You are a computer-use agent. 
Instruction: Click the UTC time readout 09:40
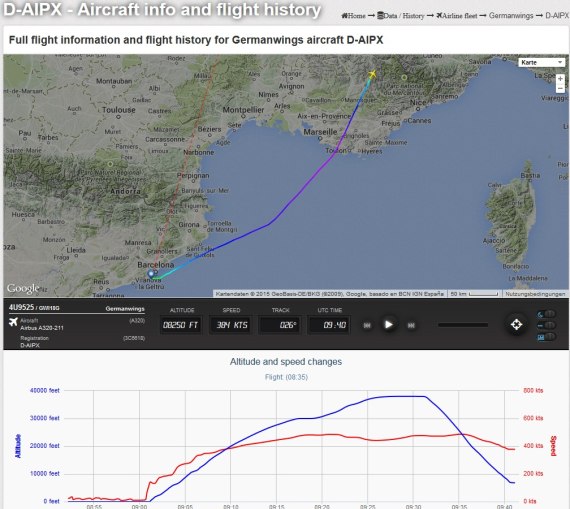(x=329, y=325)
